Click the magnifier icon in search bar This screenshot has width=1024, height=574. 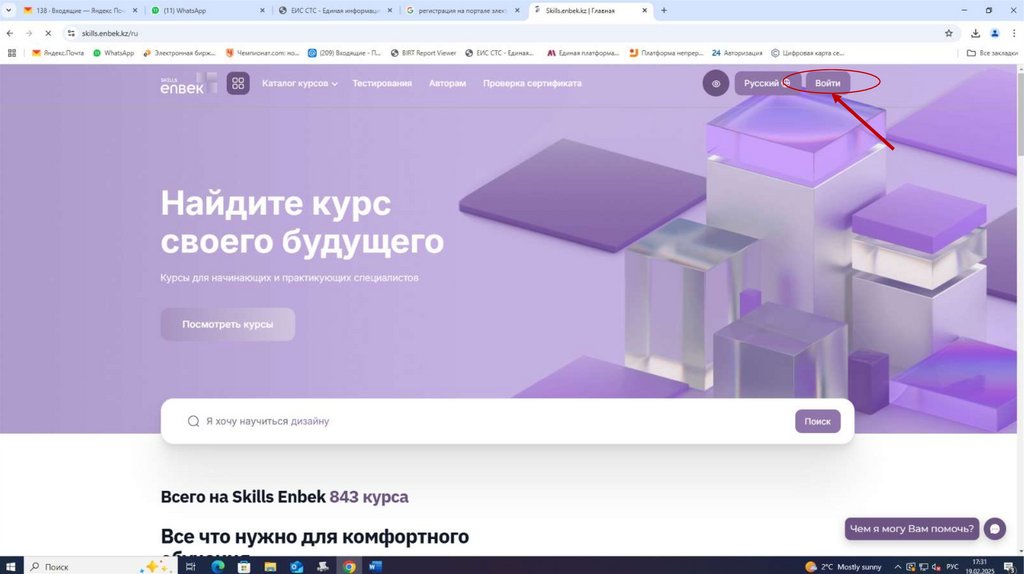tap(193, 421)
